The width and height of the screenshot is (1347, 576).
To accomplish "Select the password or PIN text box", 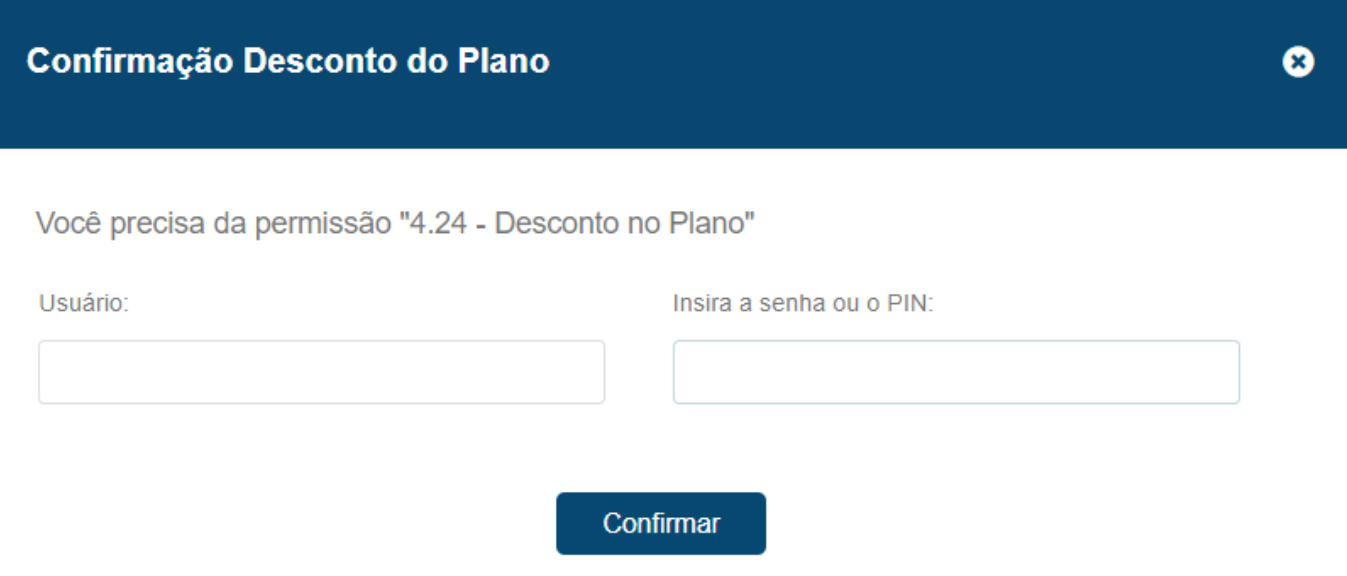I will 956,372.
